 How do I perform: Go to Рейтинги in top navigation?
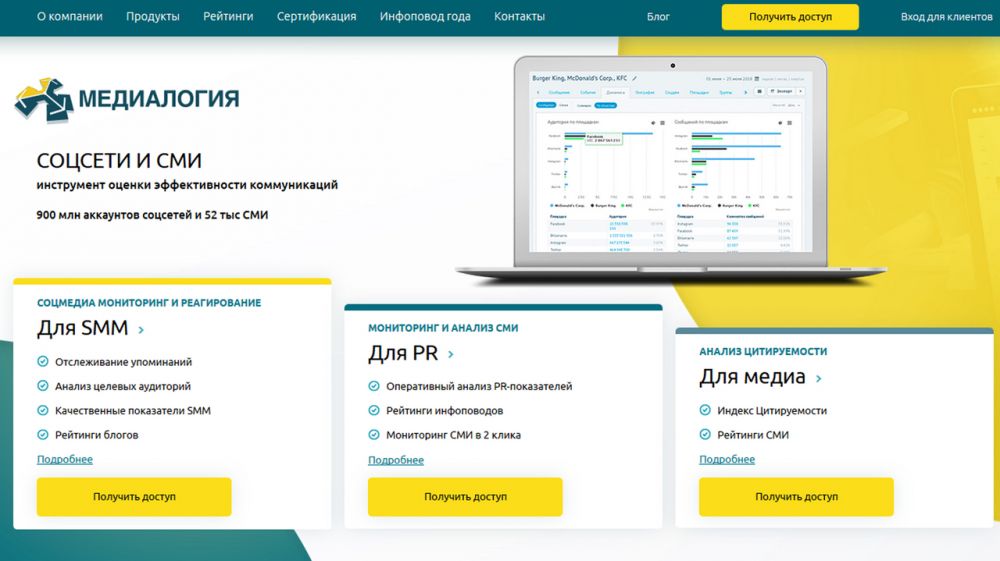coord(228,17)
